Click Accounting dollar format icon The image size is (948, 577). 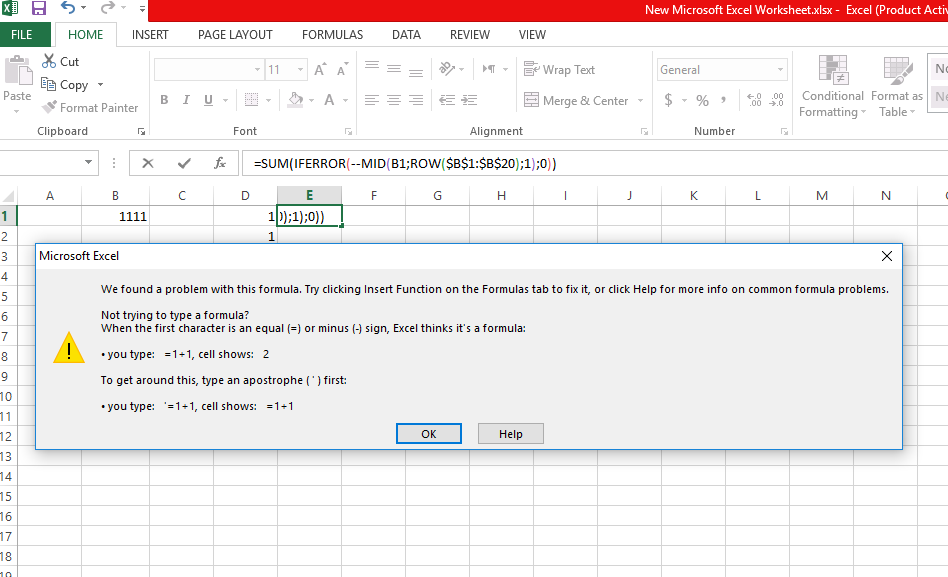[669, 100]
